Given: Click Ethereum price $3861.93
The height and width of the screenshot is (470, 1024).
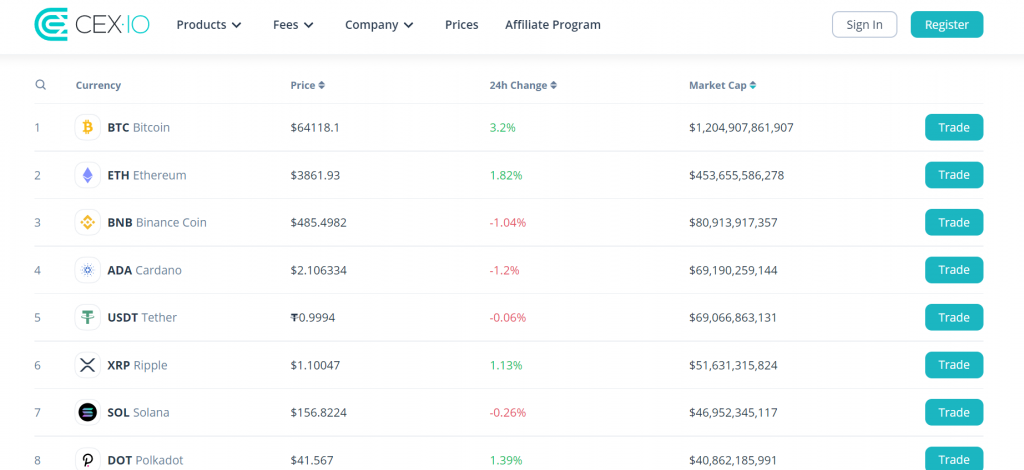Looking at the screenshot, I should coord(315,175).
